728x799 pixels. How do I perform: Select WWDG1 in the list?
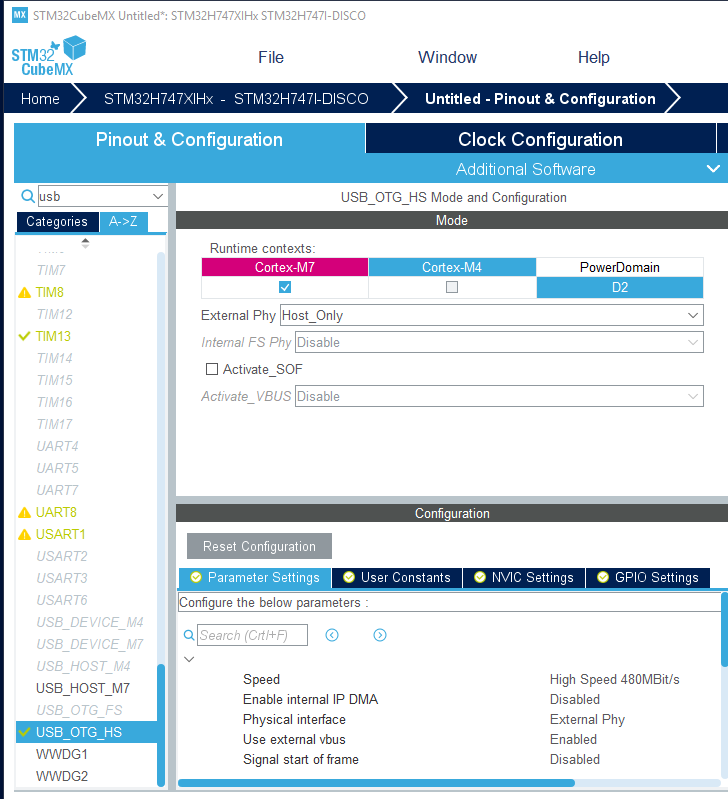pos(62,754)
